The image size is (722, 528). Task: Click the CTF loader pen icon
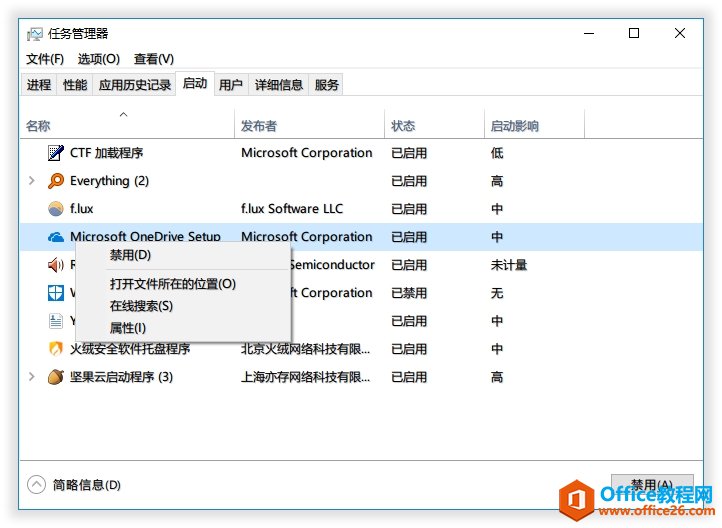56,152
